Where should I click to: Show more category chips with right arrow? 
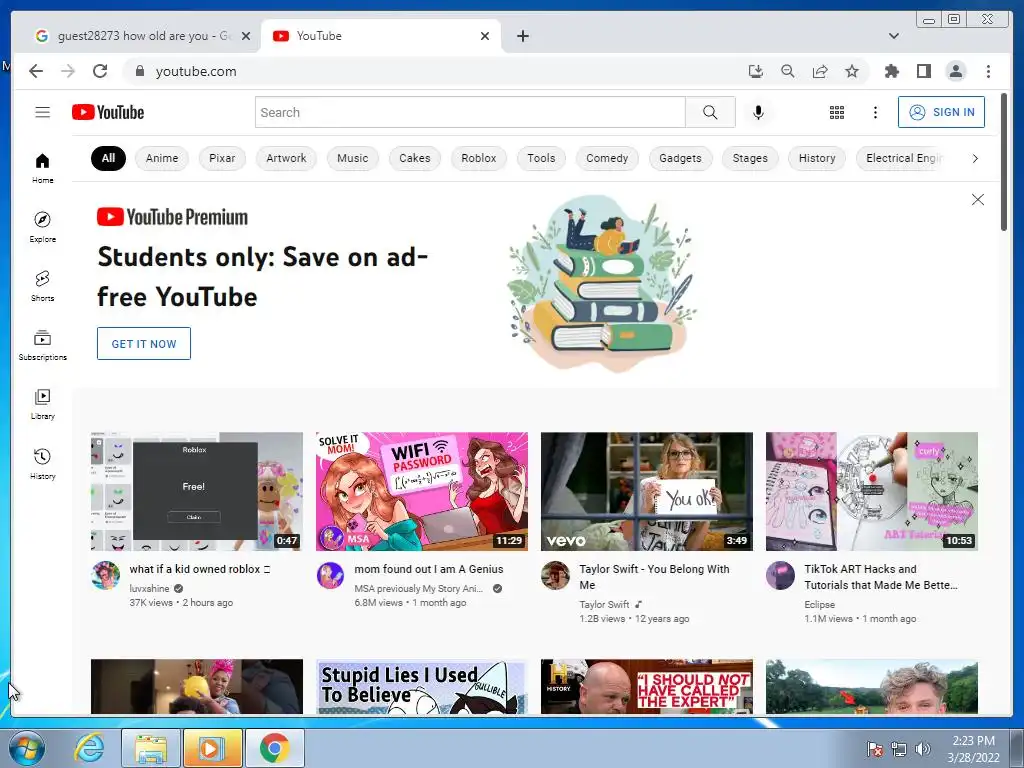(975, 158)
